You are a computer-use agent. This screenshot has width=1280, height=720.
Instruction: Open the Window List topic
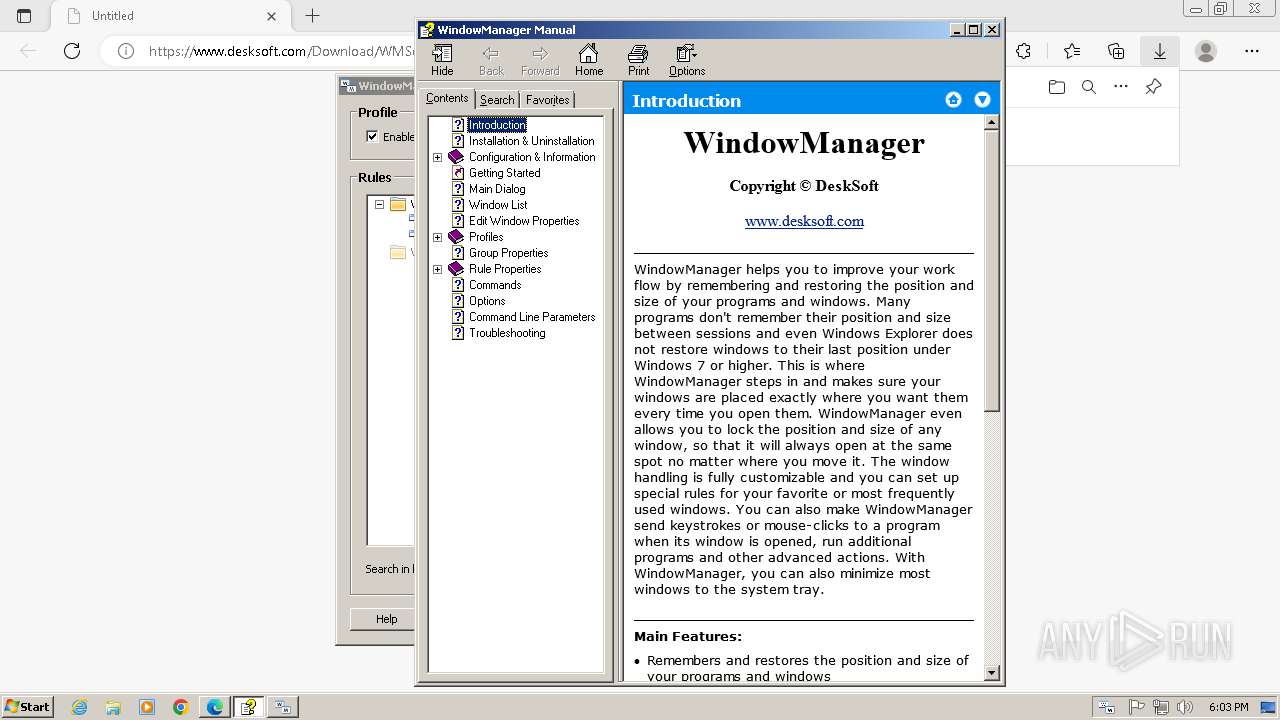498,205
